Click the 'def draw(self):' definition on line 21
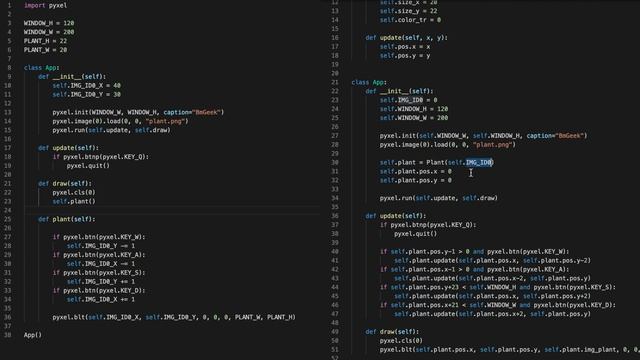The image size is (640, 360). click(65, 184)
